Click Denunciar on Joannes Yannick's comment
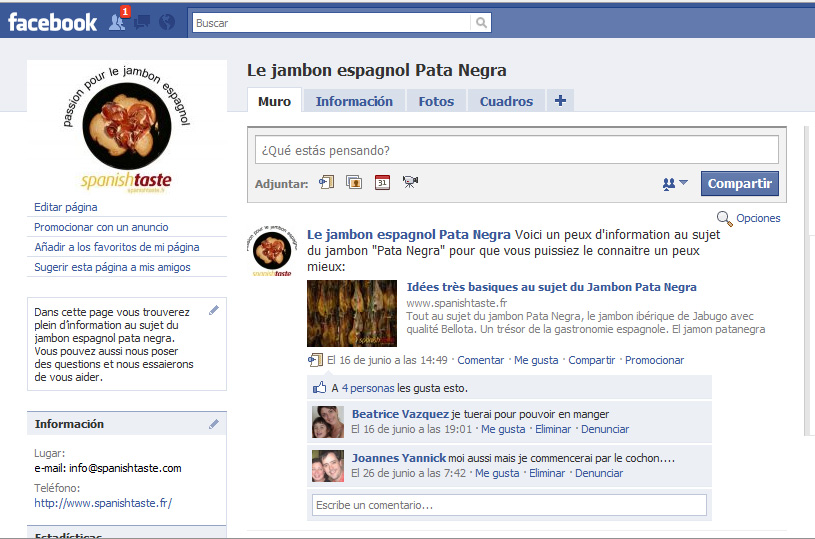The height and width of the screenshot is (539, 815). click(x=599, y=473)
